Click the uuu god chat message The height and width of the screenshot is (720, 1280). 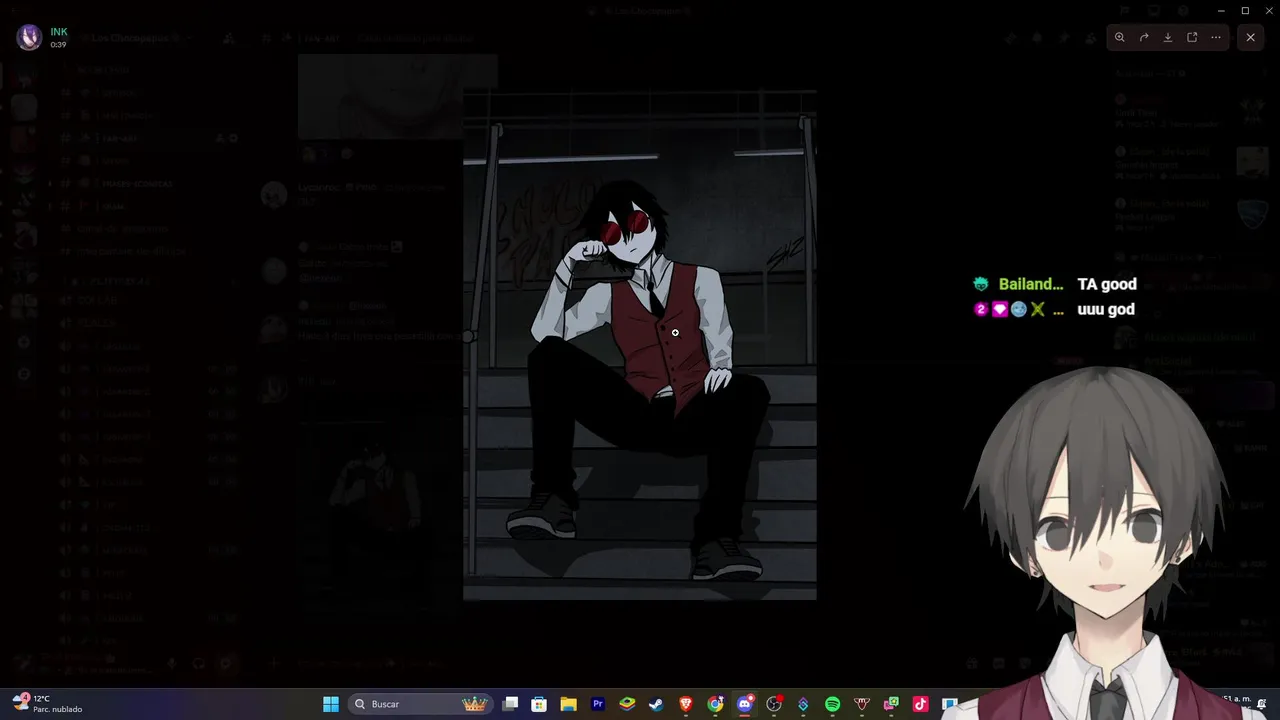tap(1106, 310)
